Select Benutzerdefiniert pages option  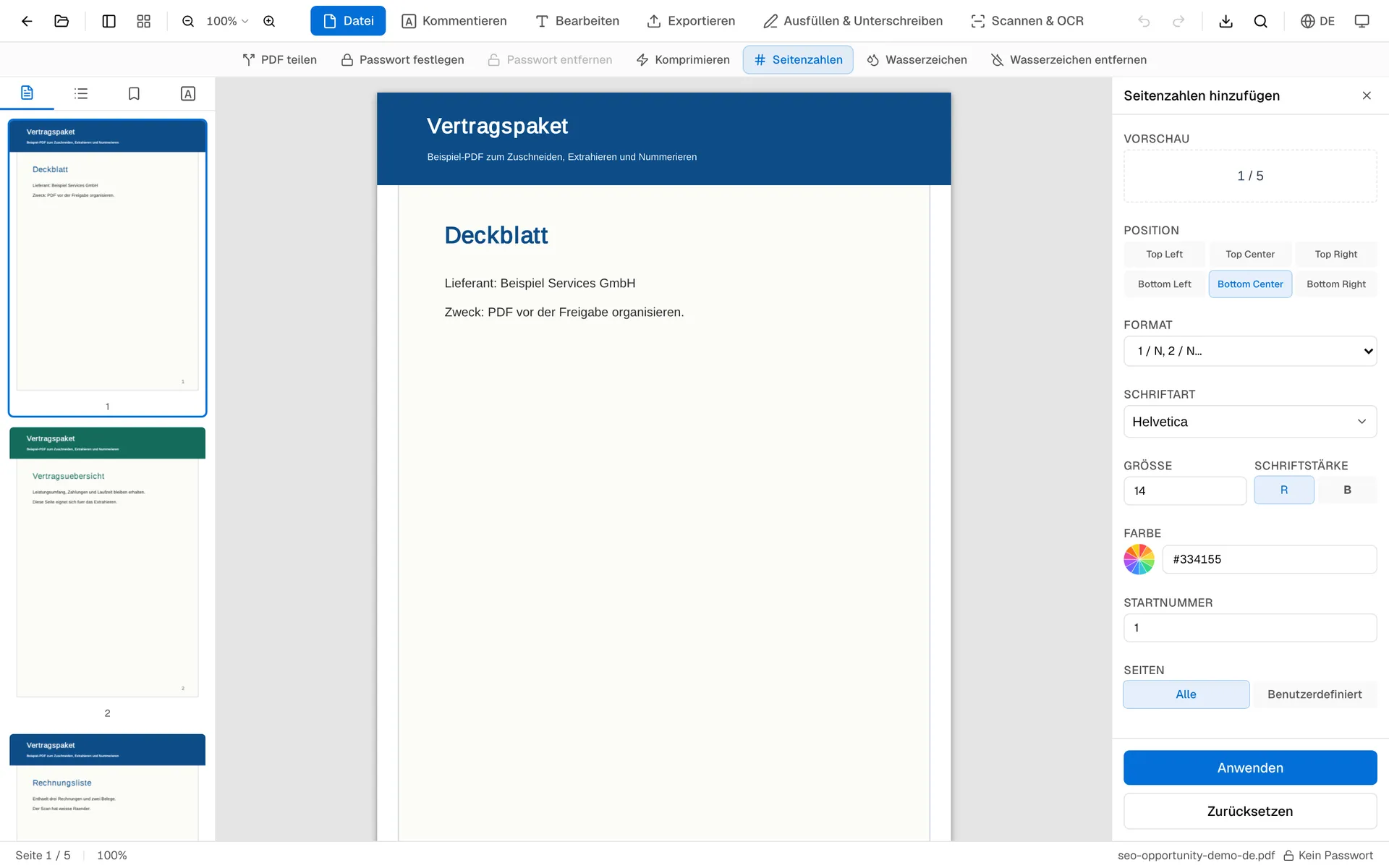coord(1314,694)
